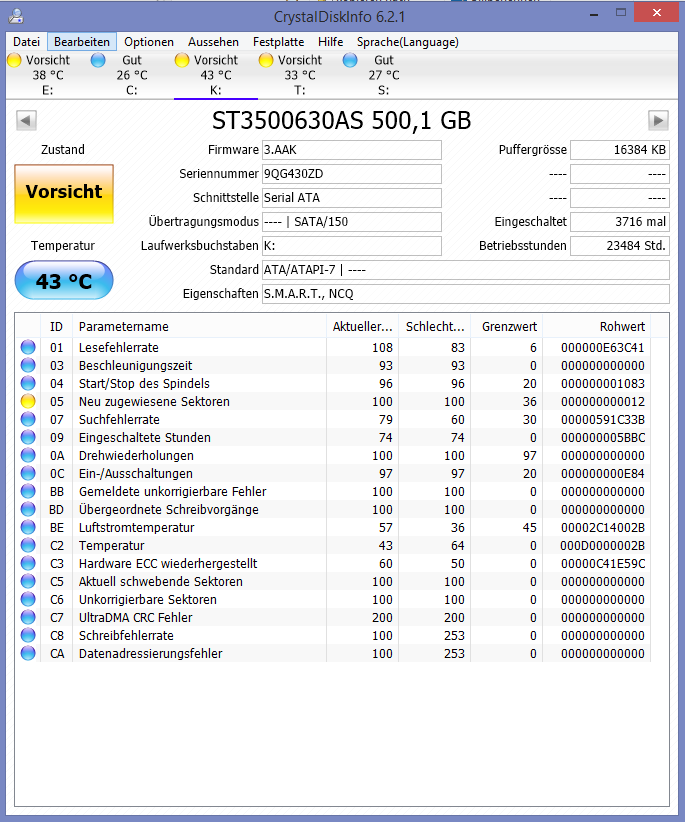Click raw value 00000591C33B
685x822 pixels.
coord(603,419)
